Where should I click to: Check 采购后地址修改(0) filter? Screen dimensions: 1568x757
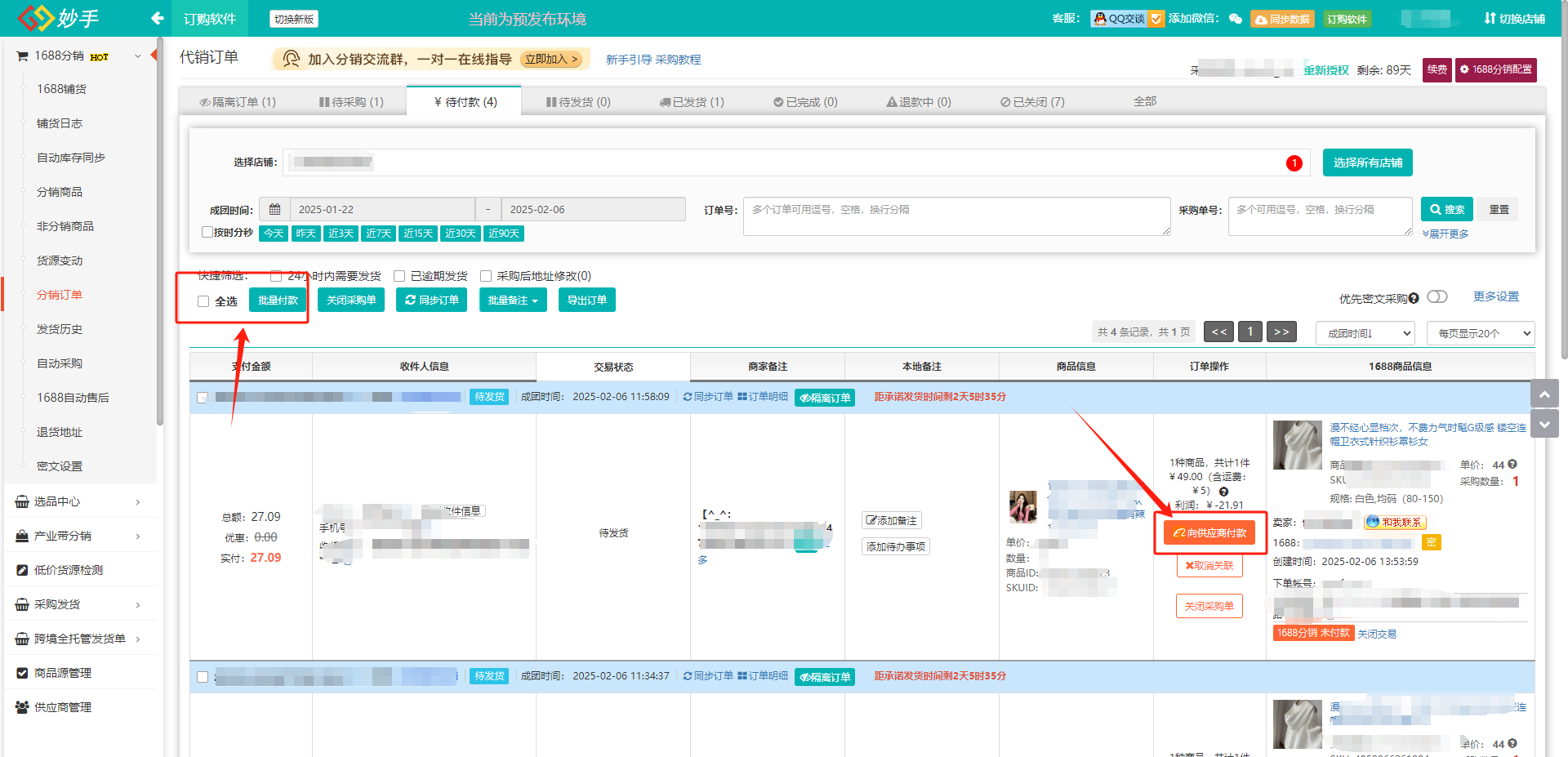click(486, 276)
